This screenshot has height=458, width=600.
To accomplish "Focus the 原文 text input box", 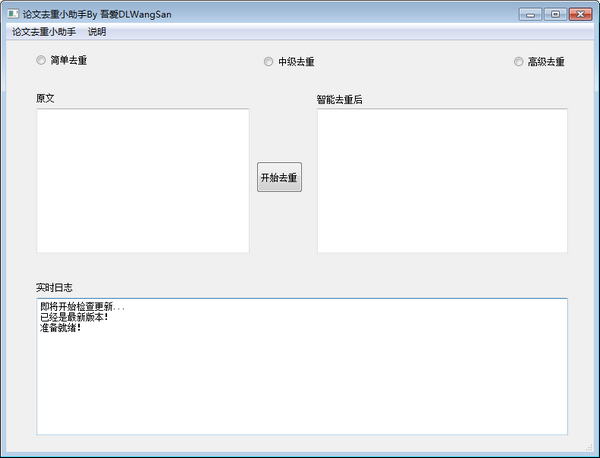I will click(x=143, y=181).
